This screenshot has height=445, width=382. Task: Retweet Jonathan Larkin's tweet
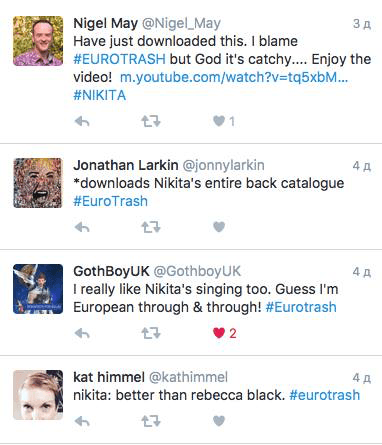[151, 227]
